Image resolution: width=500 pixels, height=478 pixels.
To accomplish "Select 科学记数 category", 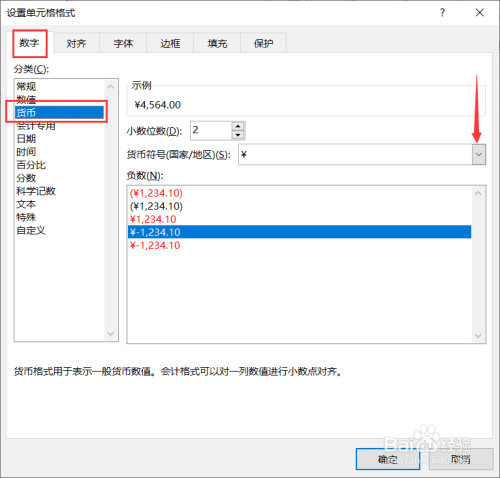I will 60,191.
